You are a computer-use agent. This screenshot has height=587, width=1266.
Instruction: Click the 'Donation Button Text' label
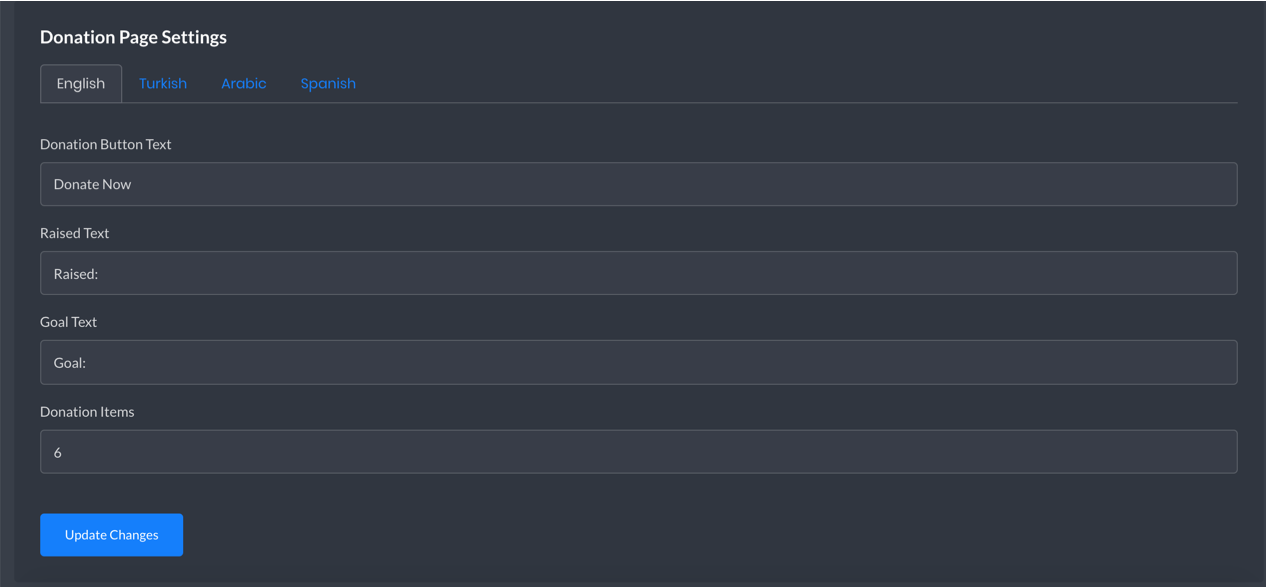pos(106,144)
